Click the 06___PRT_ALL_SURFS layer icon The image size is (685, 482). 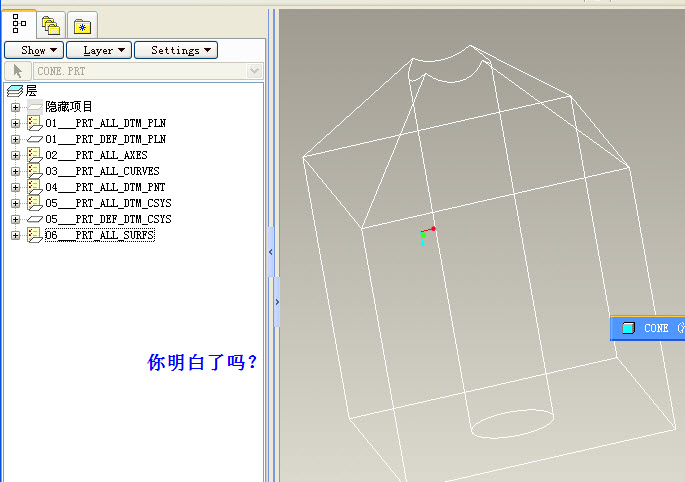click(x=35, y=236)
